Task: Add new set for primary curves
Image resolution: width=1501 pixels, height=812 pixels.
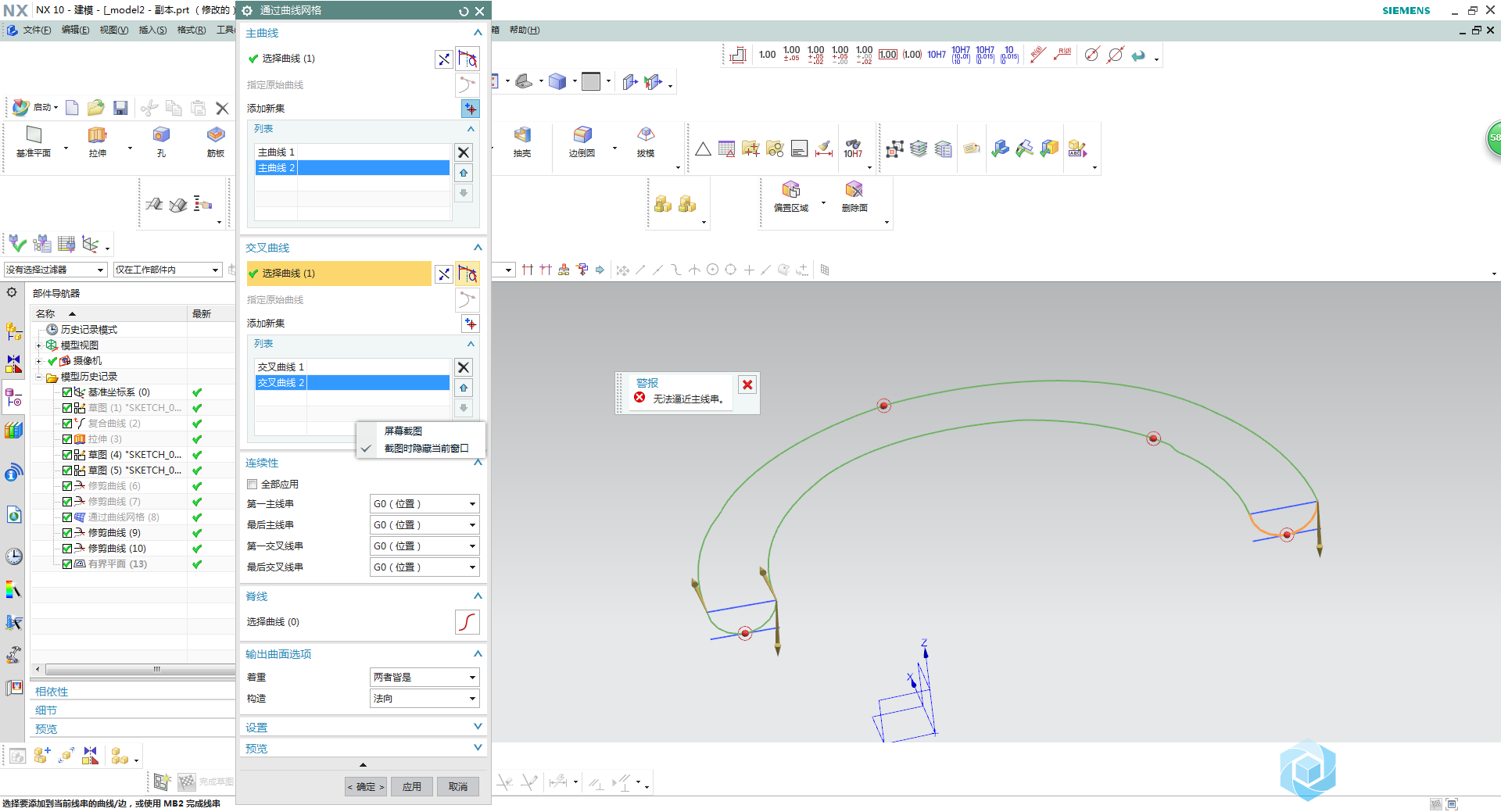Action: click(x=470, y=109)
